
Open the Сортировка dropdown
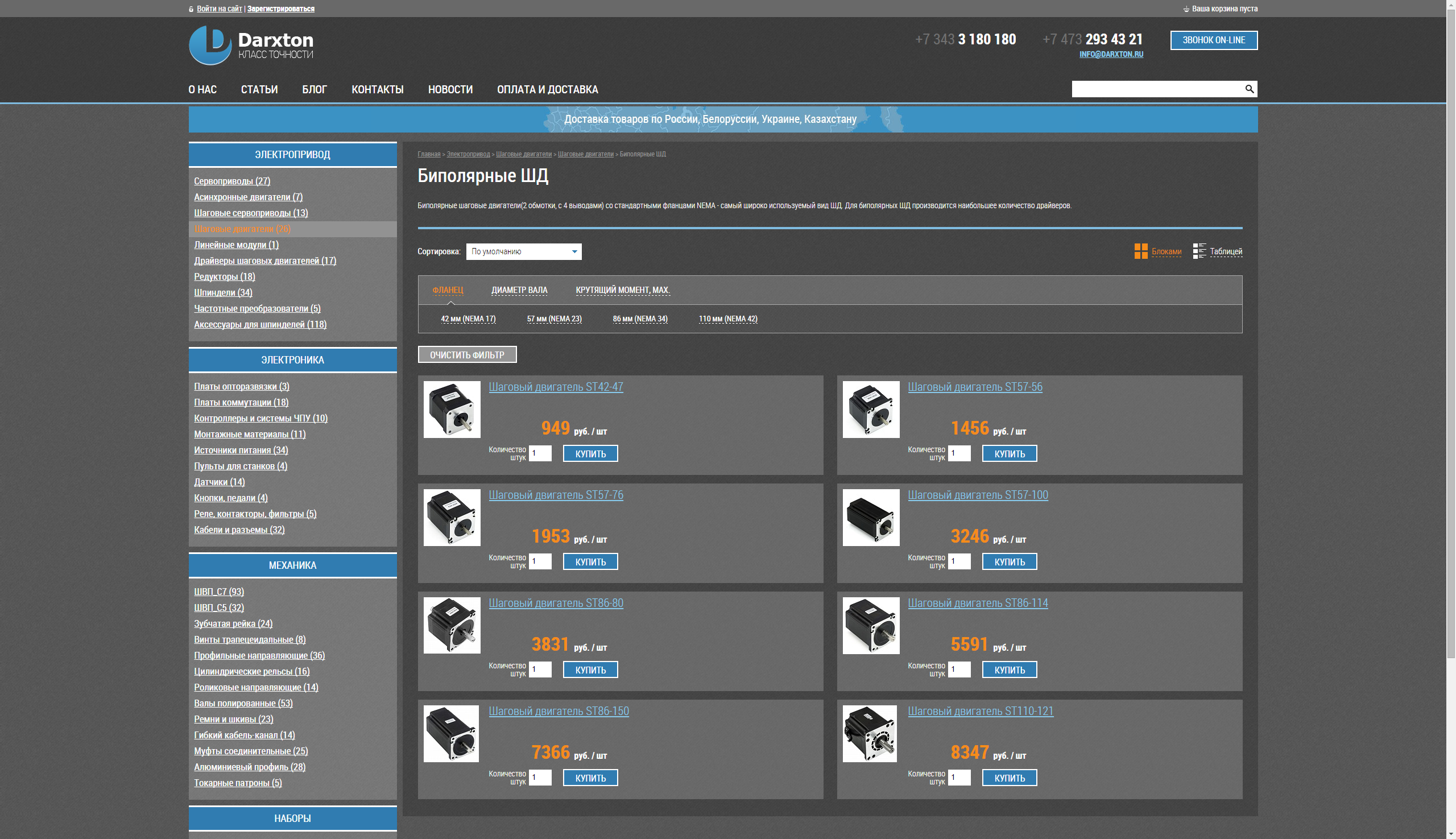tap(523, 251)
